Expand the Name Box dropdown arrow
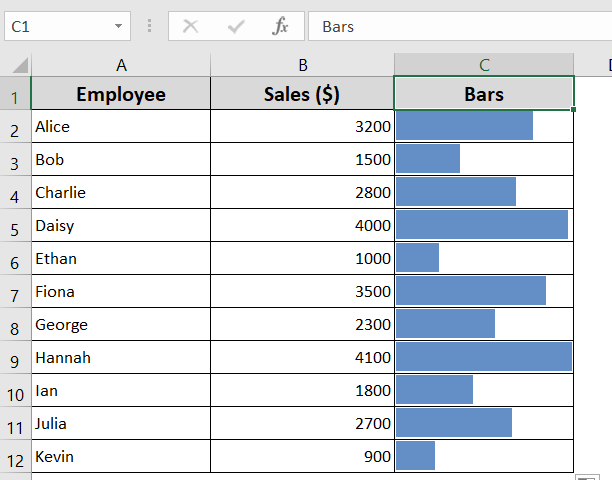Viewport: 612px width, 480px height. click(118, 26)
